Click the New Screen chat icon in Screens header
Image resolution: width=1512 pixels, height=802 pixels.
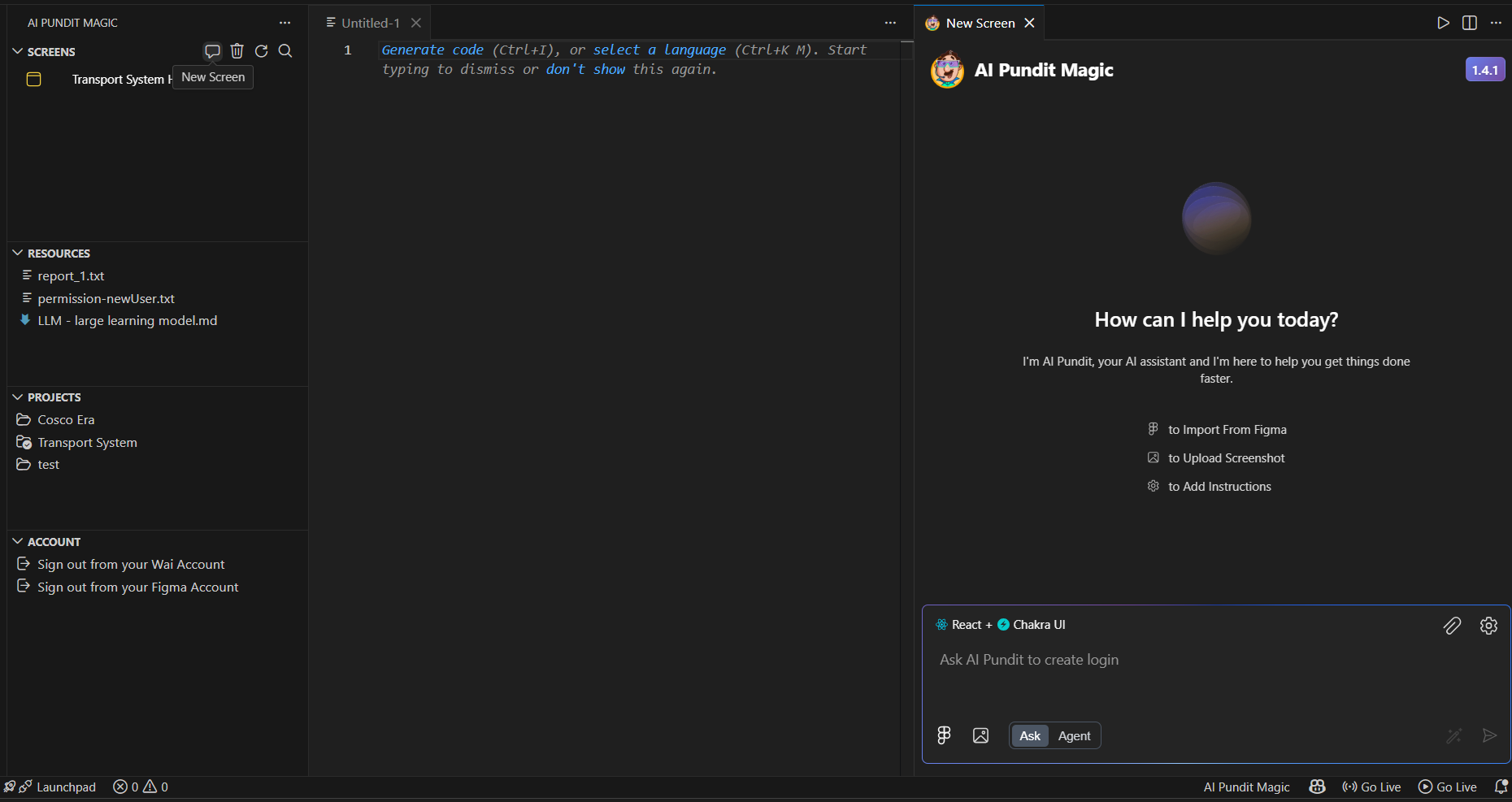[x=212, y=51]
